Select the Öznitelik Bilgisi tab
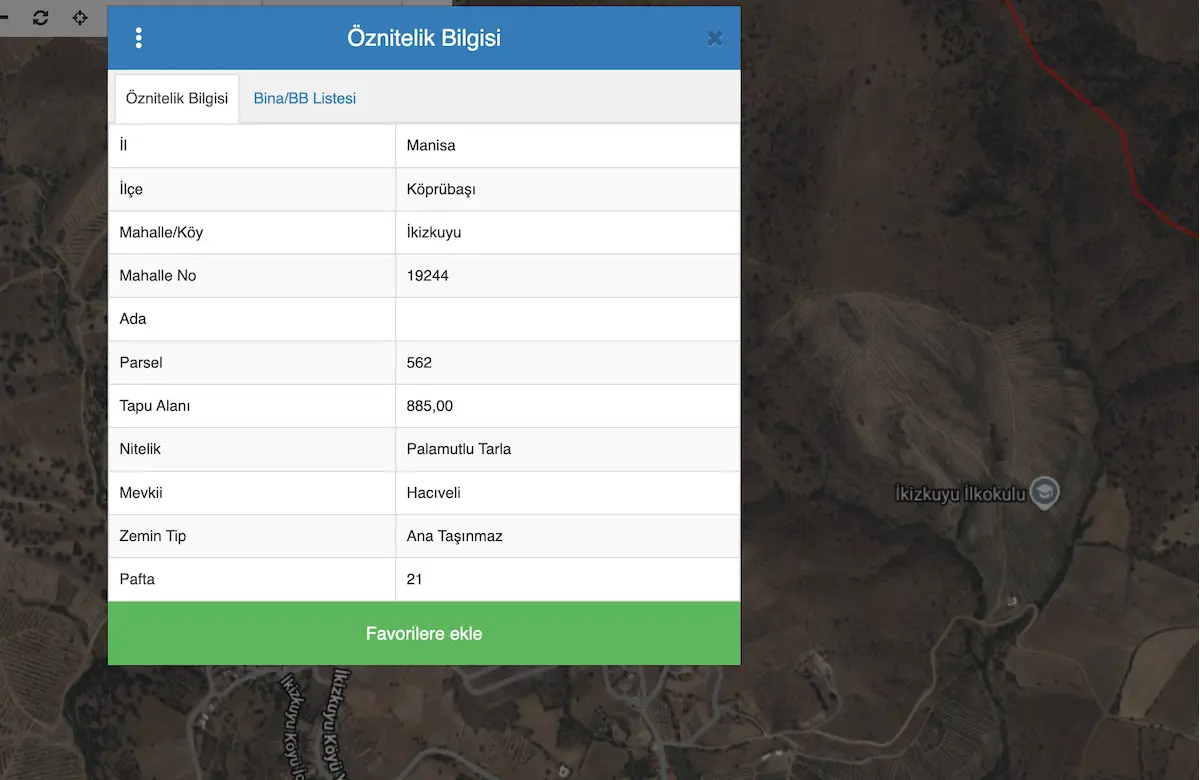The width and height of the screenshot is (1200, 780). (177, 98)
